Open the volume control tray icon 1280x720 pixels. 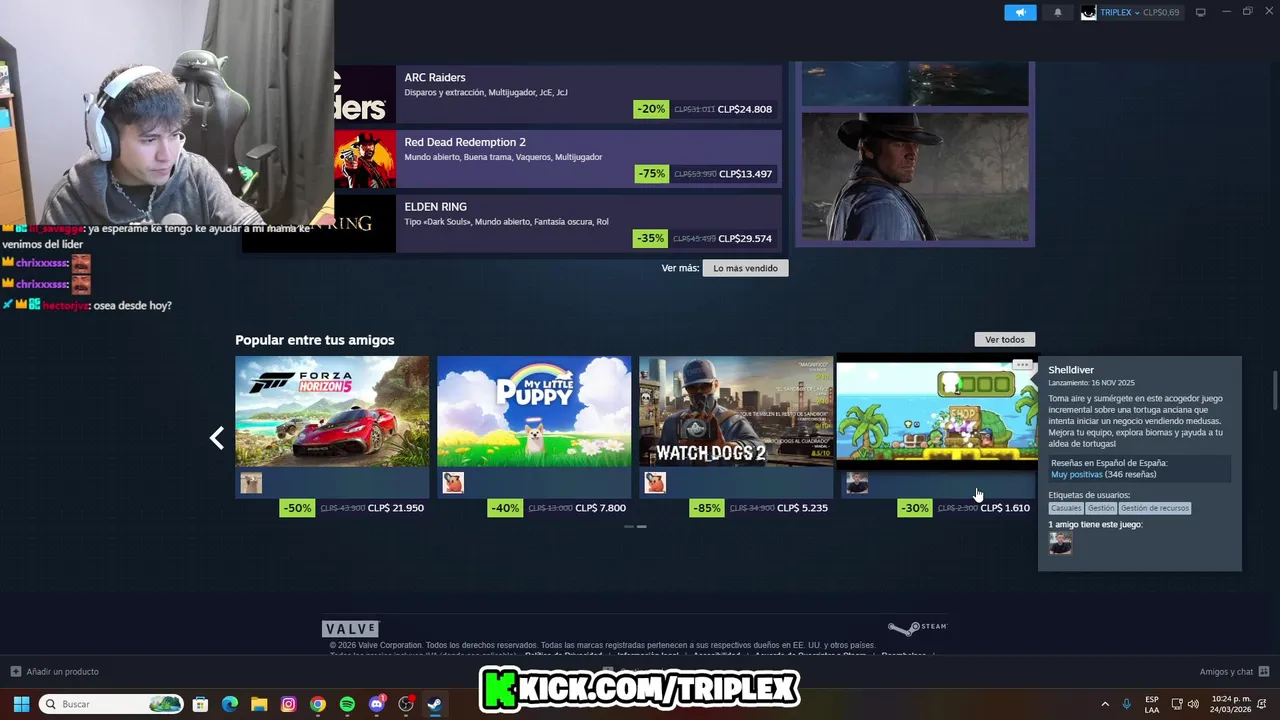click(1193, 704)
